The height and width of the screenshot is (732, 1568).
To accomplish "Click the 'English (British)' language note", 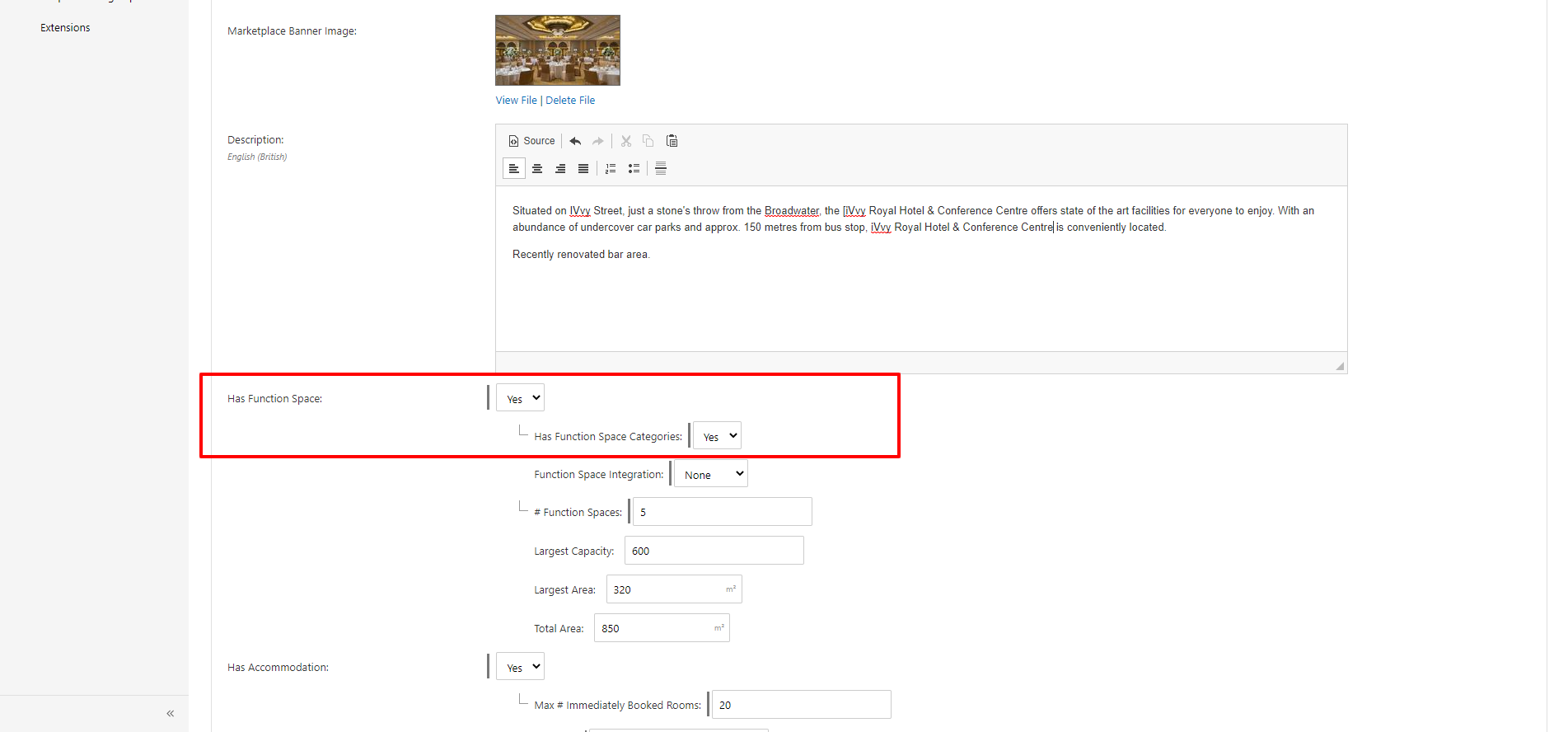I will 257,157.
